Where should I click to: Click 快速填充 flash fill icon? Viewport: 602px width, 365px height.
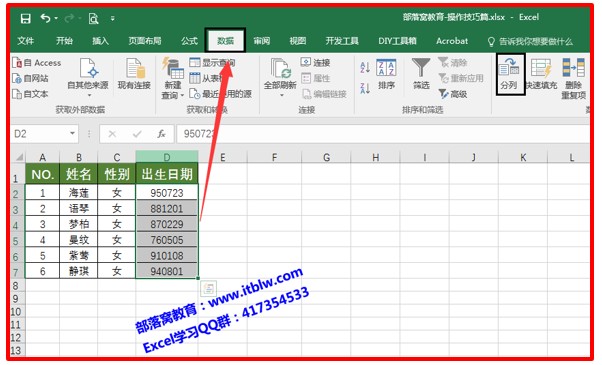coord(541,68)
